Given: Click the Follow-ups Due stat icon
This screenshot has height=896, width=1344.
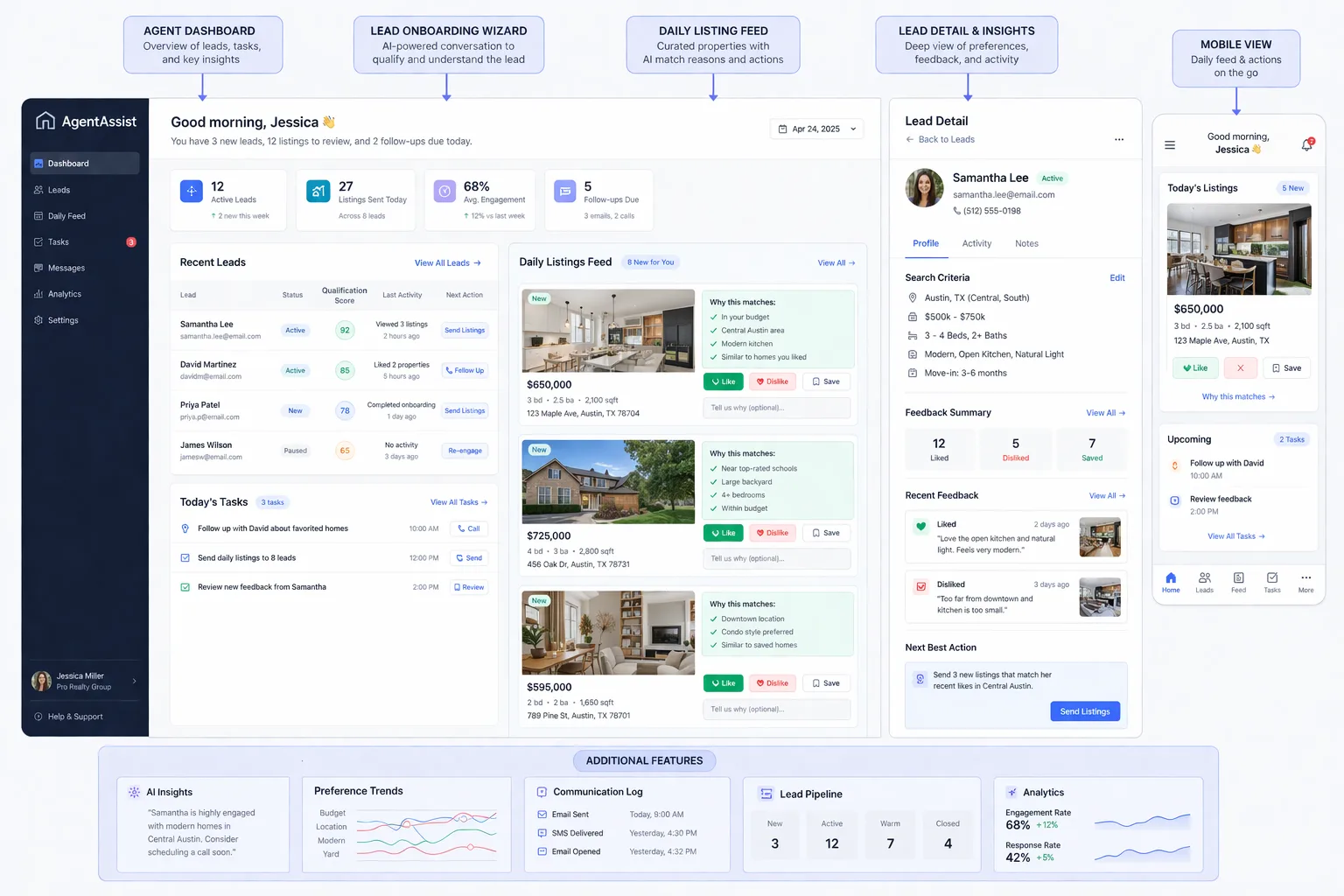Looking at the screenshot, I should pos(565,191).
